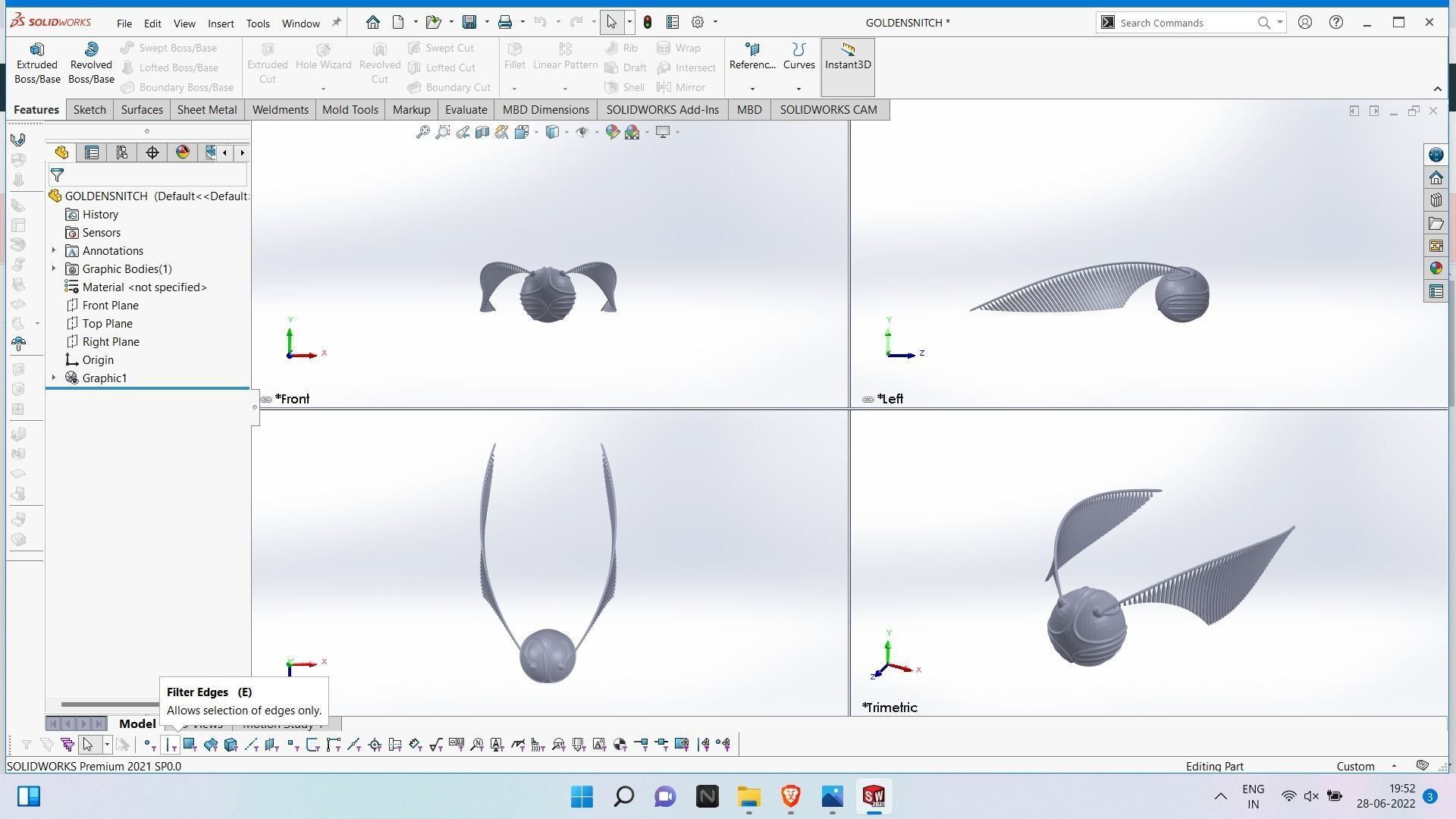The width and height of the screenshot is (1456, 819).
Task: Switch to the Sketch tab
Action: coord(89,109)
